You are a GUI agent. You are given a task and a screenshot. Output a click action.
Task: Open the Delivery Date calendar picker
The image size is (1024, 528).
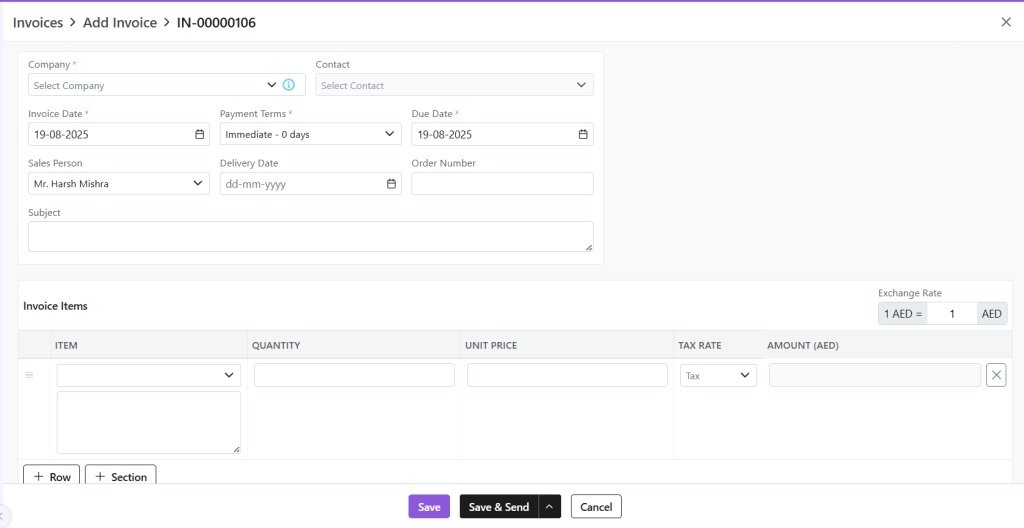click(x=391, y=184)
